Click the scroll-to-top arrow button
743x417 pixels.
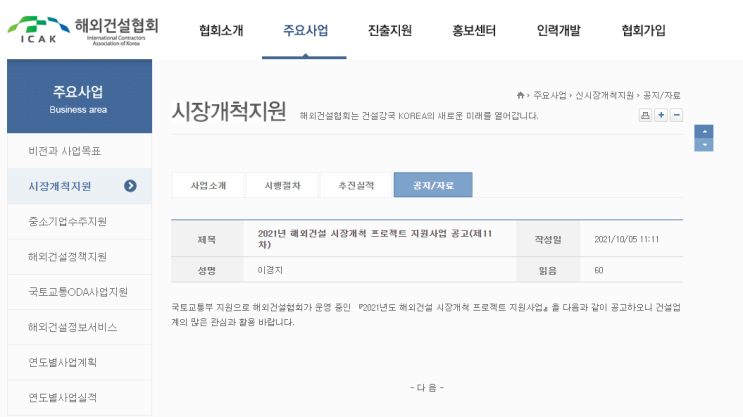[704, 131]
